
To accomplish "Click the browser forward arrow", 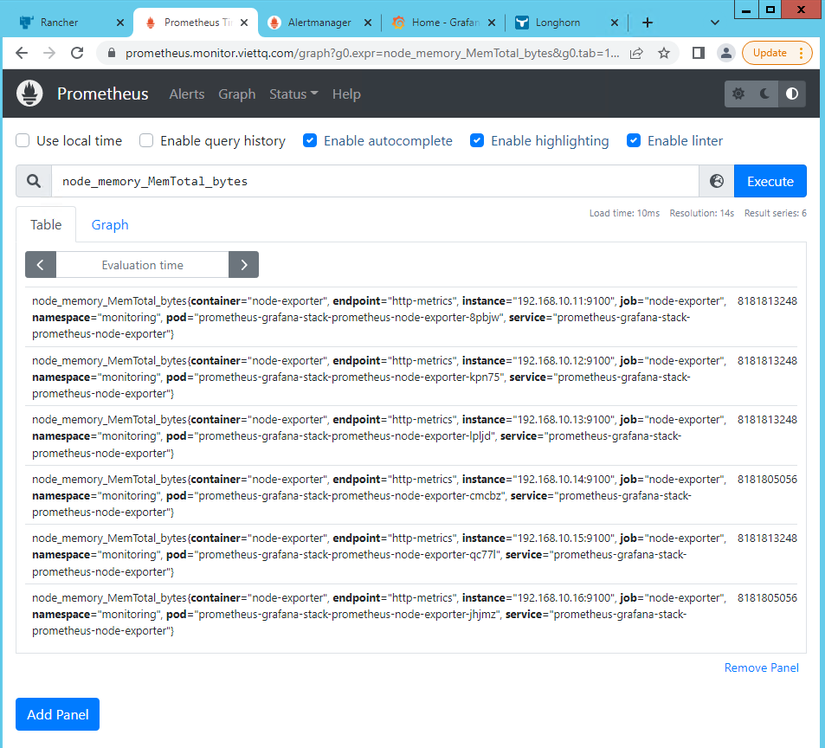I will (x=49, y=53).
